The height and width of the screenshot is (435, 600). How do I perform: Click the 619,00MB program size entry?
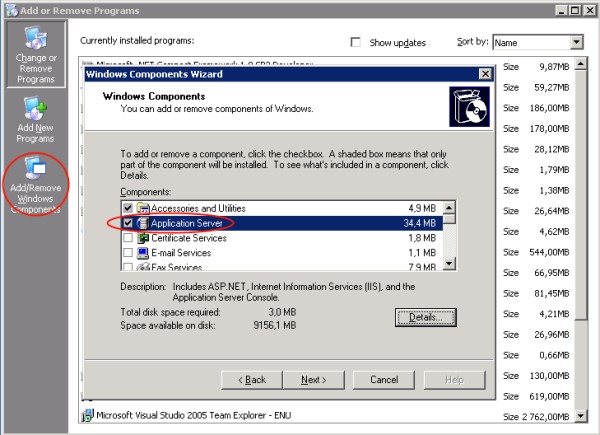pyautogui.click(x=549, y=396)
